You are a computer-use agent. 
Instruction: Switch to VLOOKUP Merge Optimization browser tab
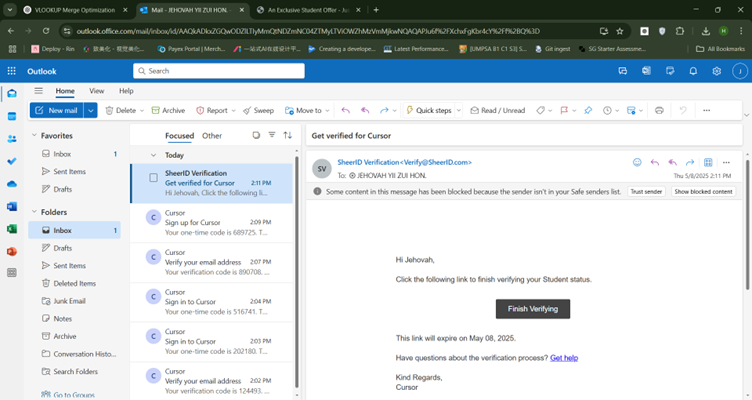[74, 10]
